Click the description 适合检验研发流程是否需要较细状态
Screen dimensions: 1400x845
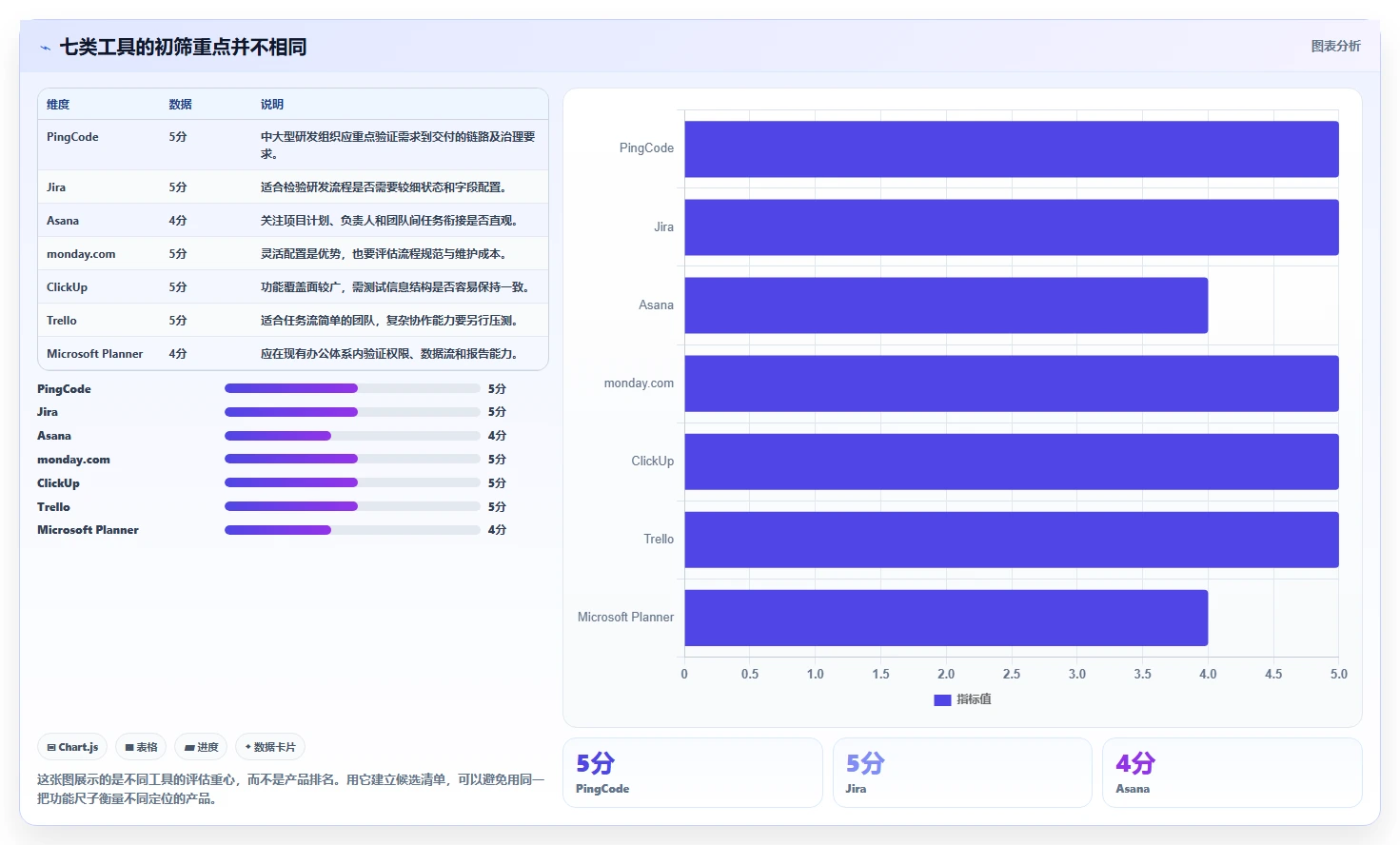(384, 187)
